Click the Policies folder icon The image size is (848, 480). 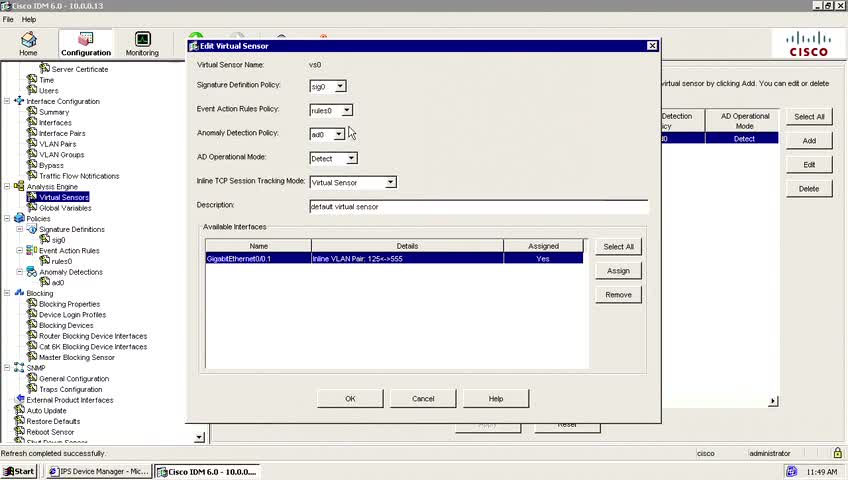click(x=19, y=218)
